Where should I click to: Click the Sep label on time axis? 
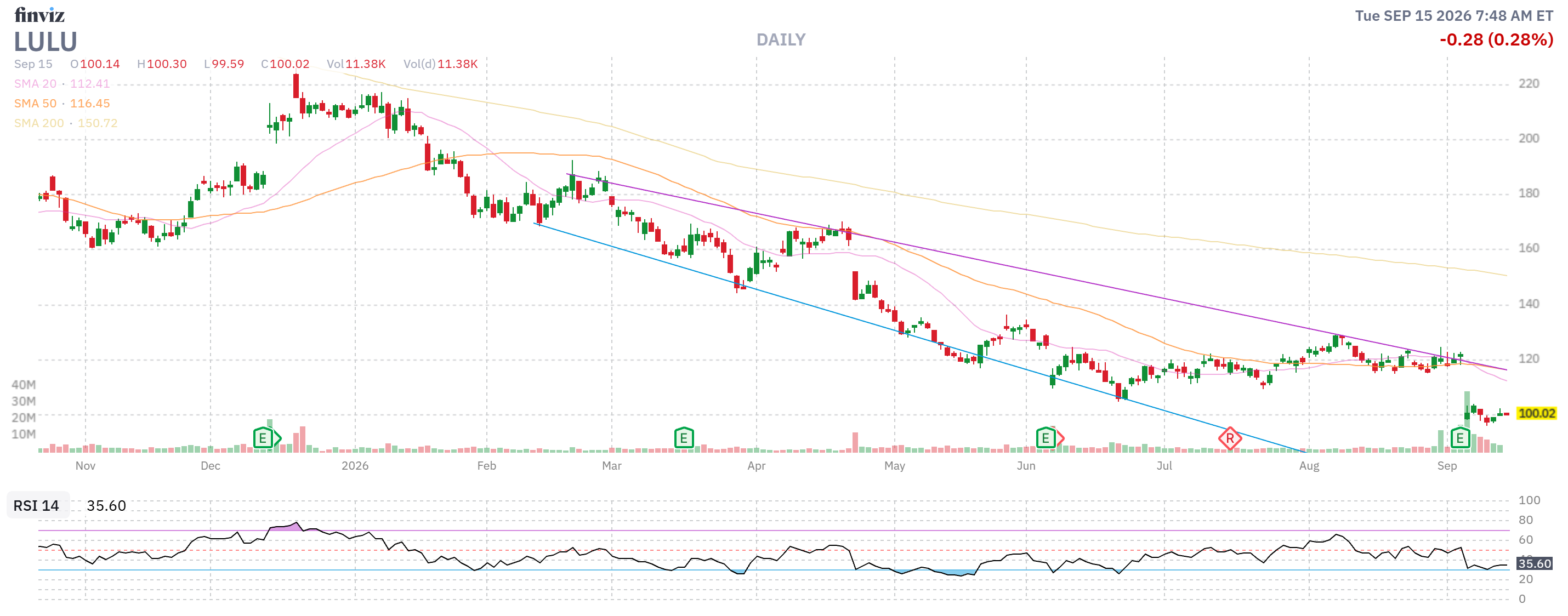[x=1447, y=466]
